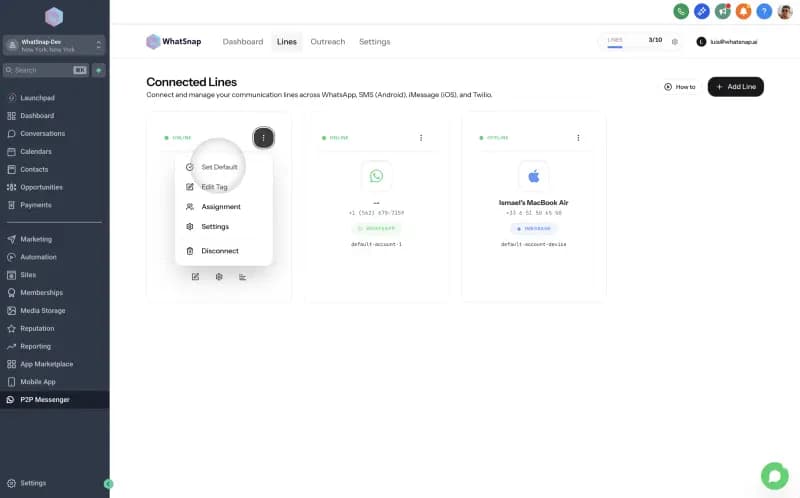Click the WhatSnap logo in header
Image resolution: width=800 pixels, height=498 pixels.
[x=173, y=41]
